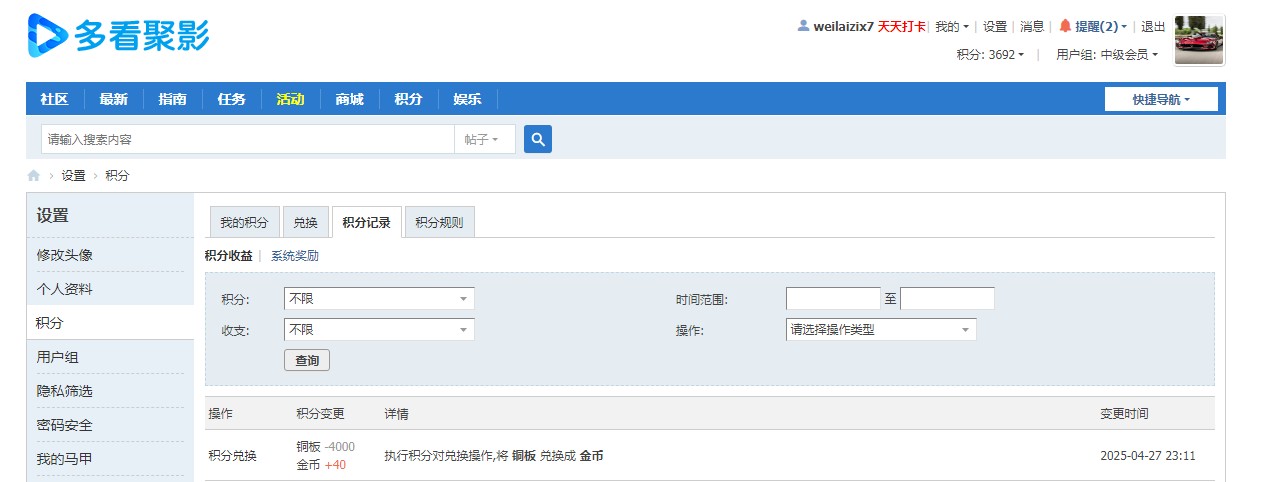Click the search content input field
Image resolution: width=1277 pixels, height=482 pixels.
pos(247,140)
